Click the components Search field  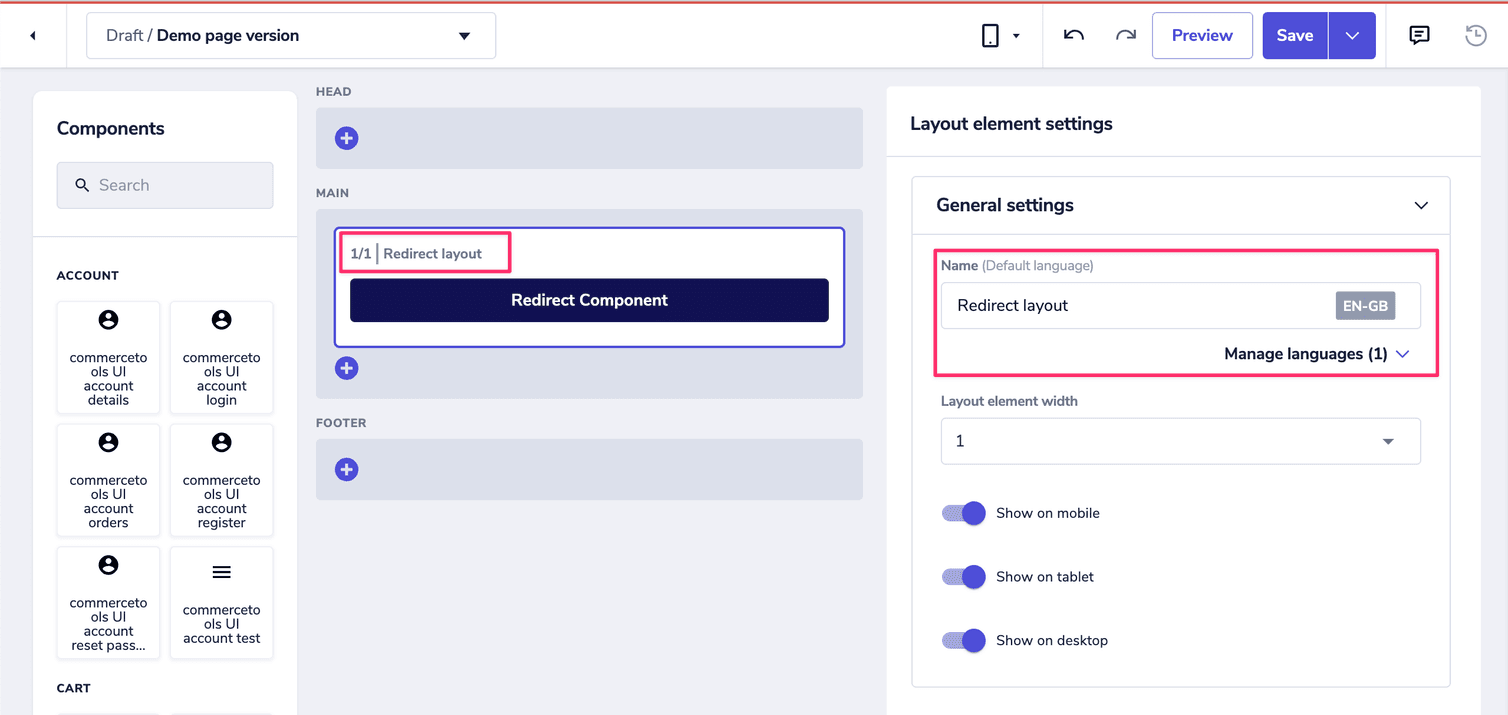pyautogui.click(x=165, y=185)
